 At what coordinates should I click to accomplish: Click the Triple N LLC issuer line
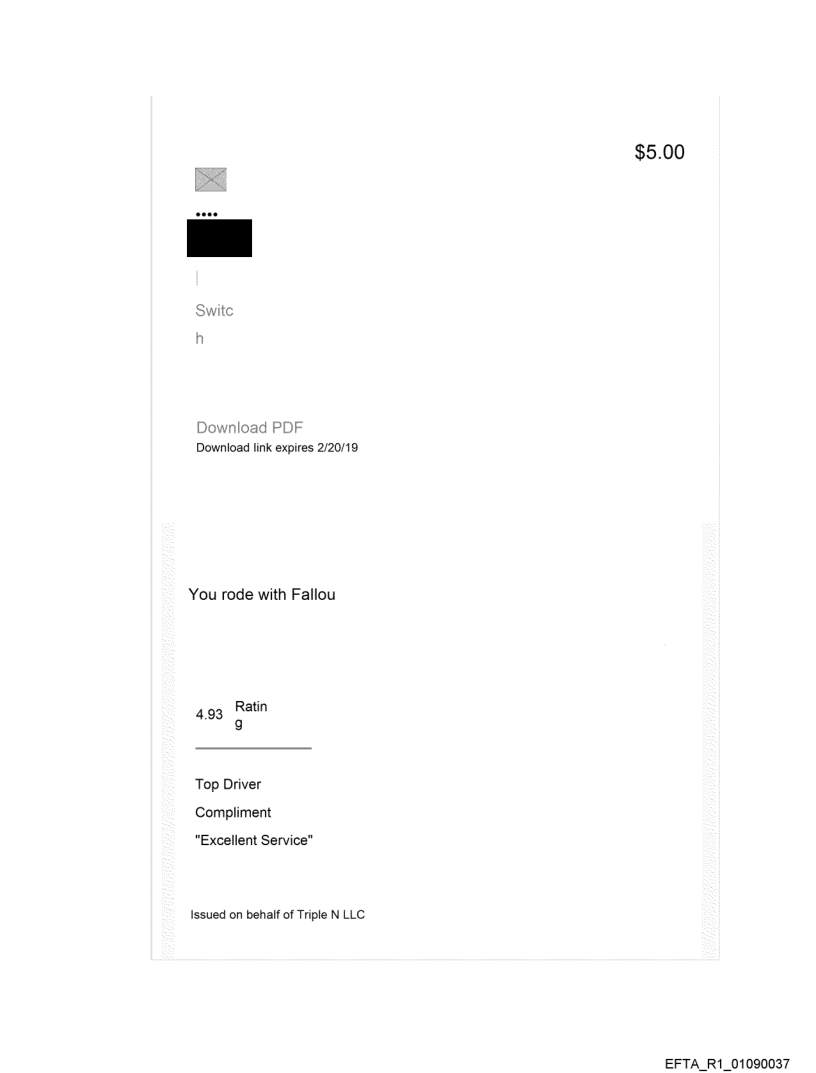point(278,914)
